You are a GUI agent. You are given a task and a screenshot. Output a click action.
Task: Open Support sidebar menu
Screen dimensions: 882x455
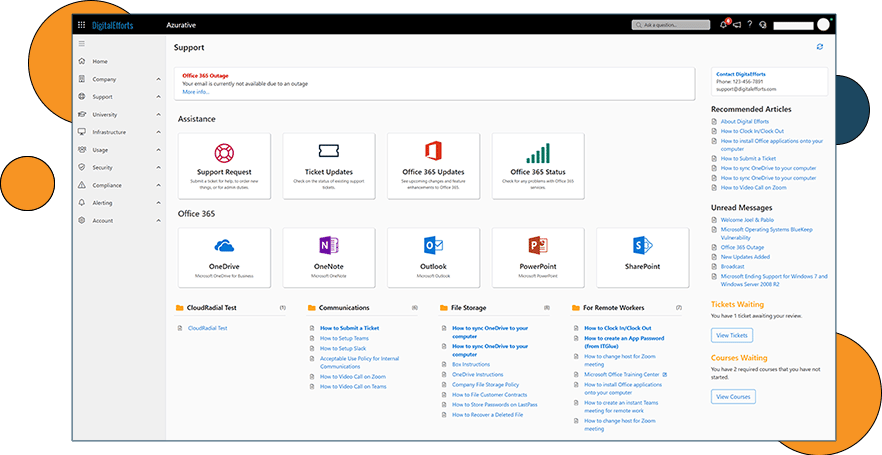[103, 97]
